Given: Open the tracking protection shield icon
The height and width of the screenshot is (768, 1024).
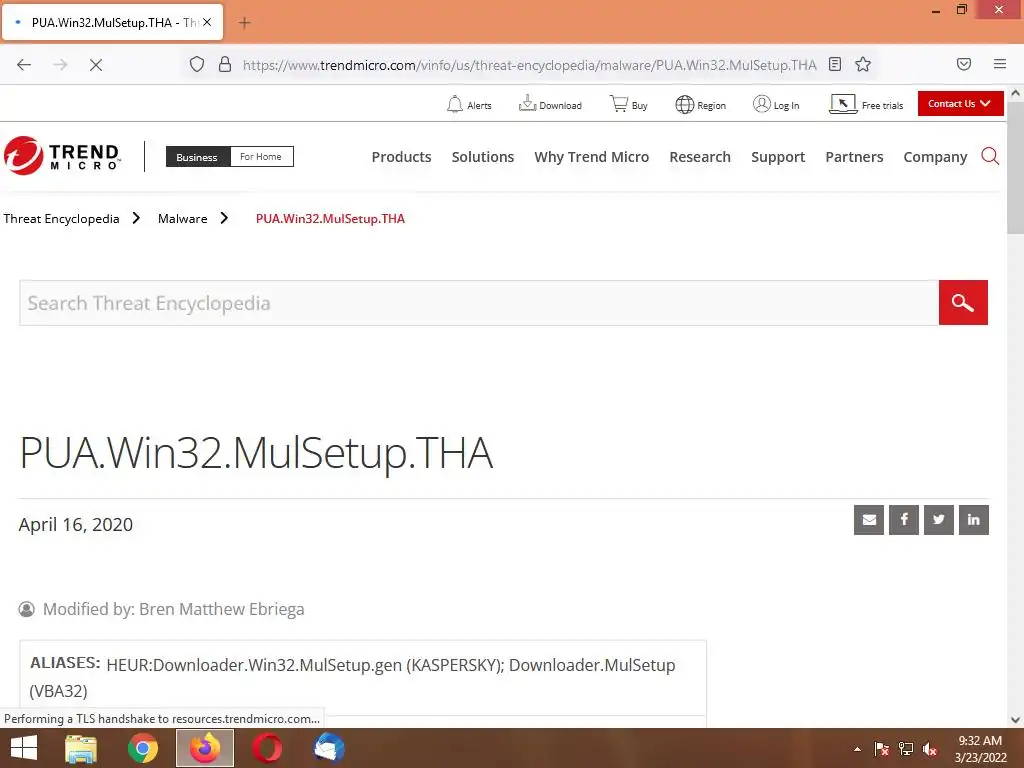Looking at the screenshot, I should tap(197, 65).
